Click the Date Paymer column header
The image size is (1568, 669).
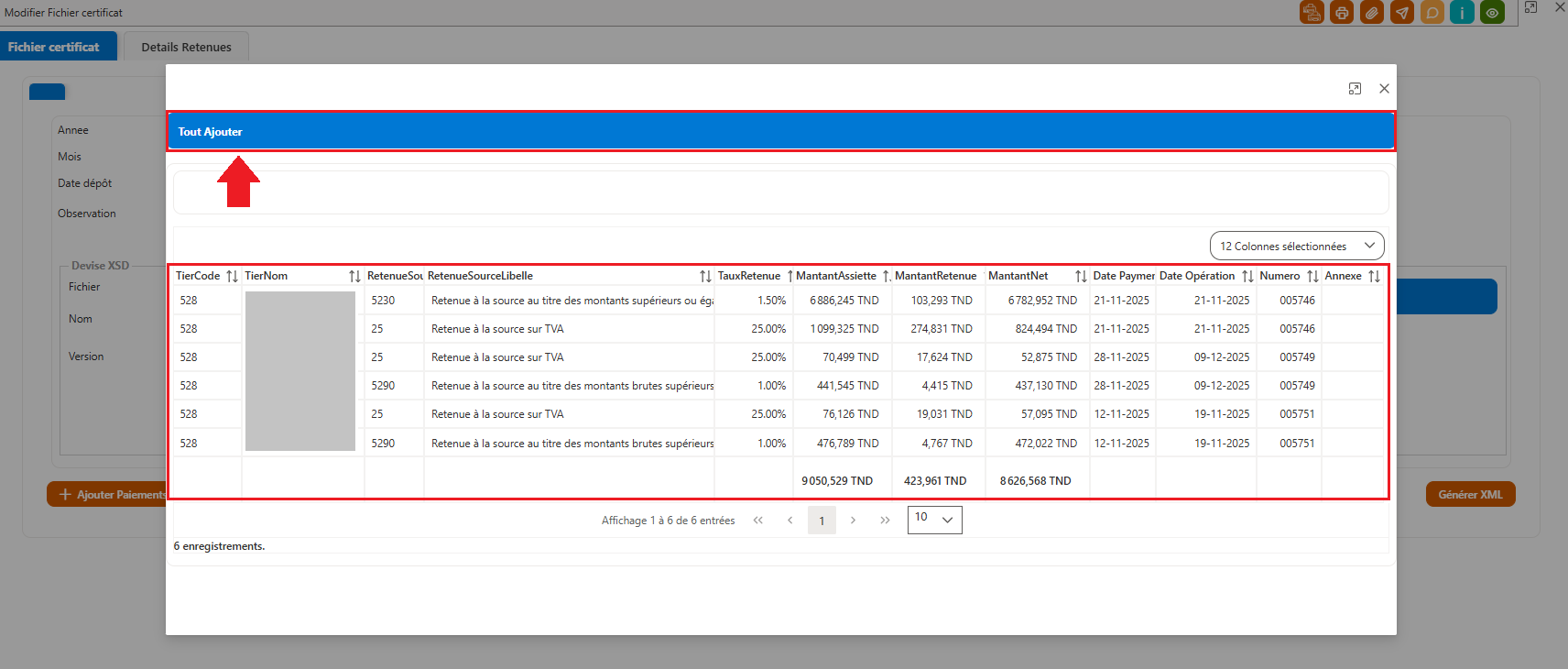click(x=1123, y=276)
